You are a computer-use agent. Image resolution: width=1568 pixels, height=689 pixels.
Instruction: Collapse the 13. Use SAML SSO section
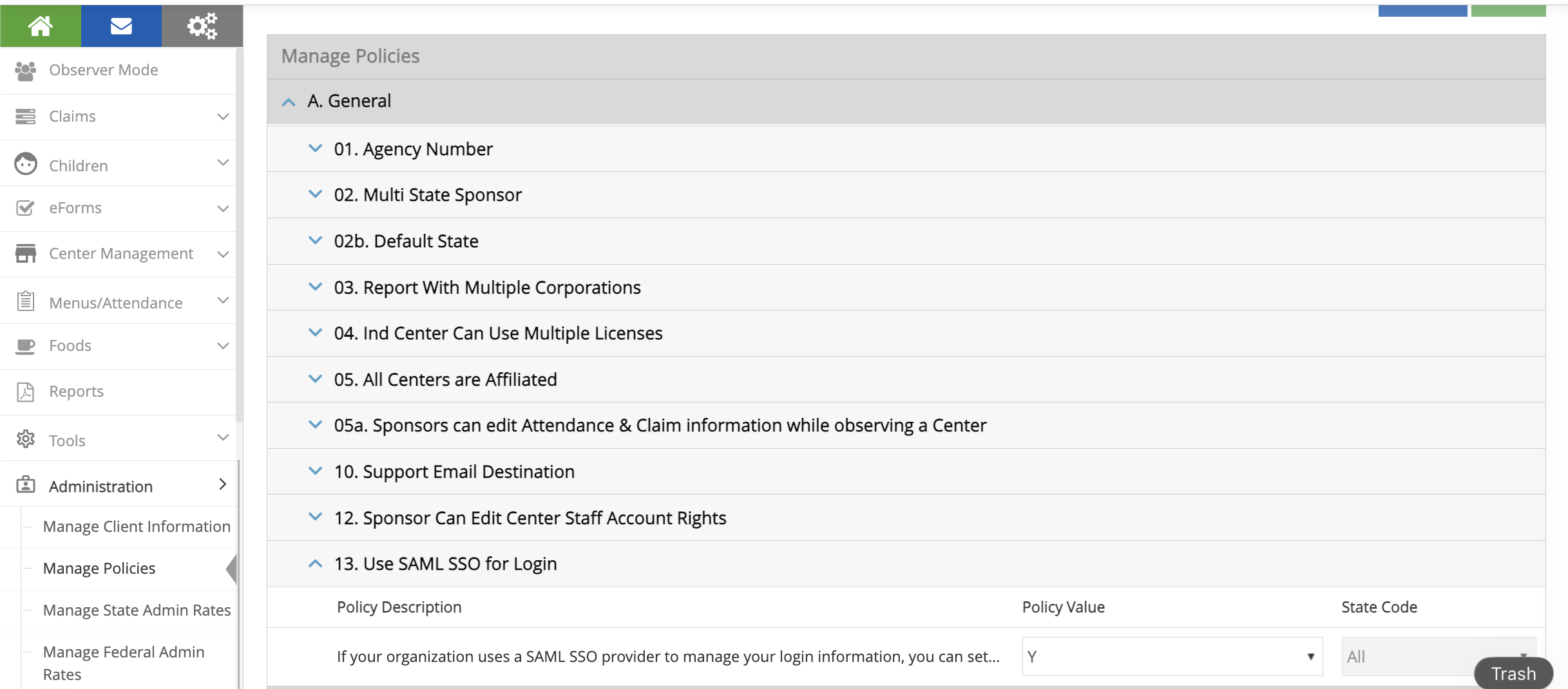click(315, 564)
